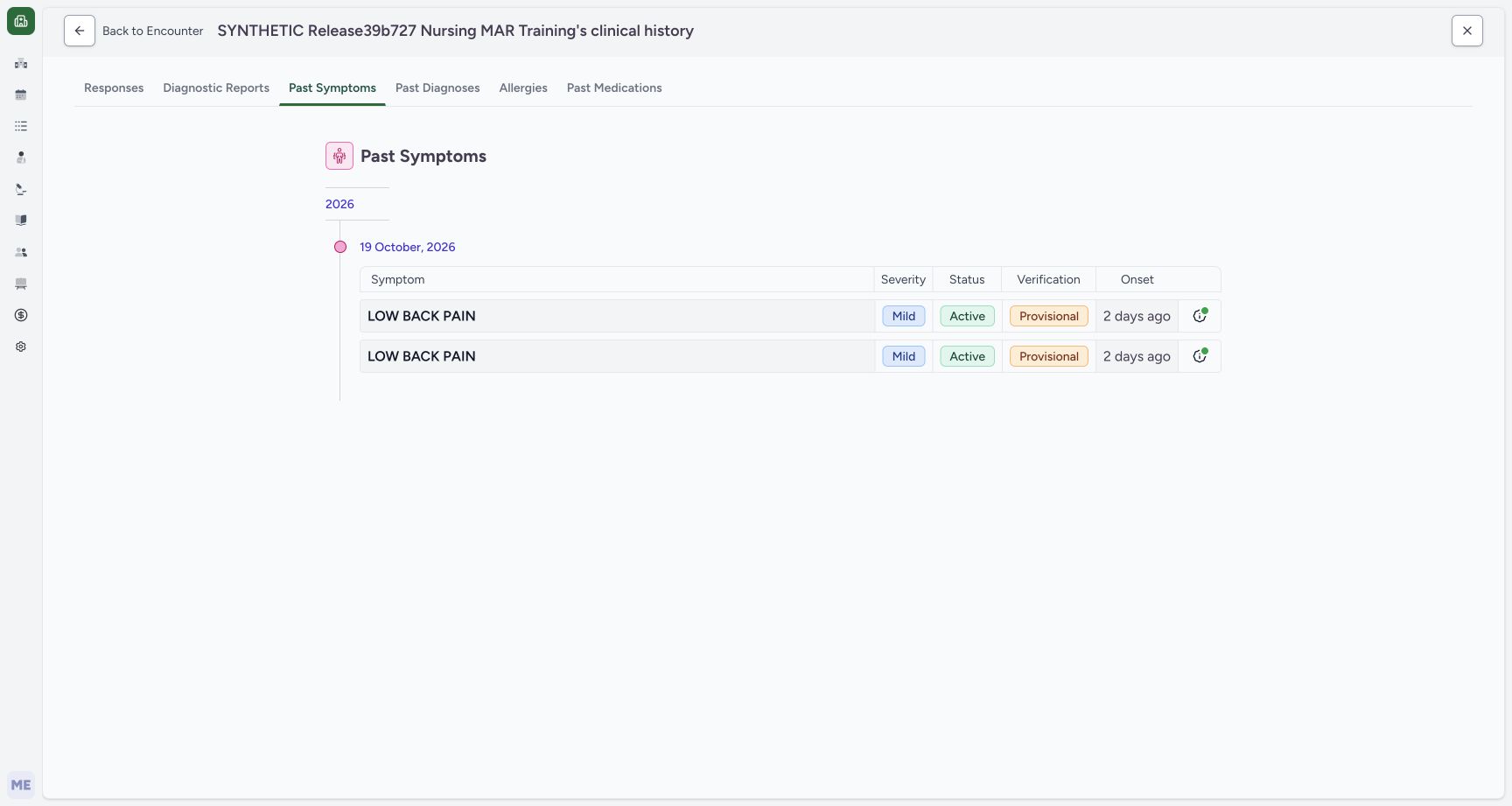Image resolution: width=1512 pixels, height=806 pixels.
Task: Click the Onset column header
Action: click(x=1137, y=279)
